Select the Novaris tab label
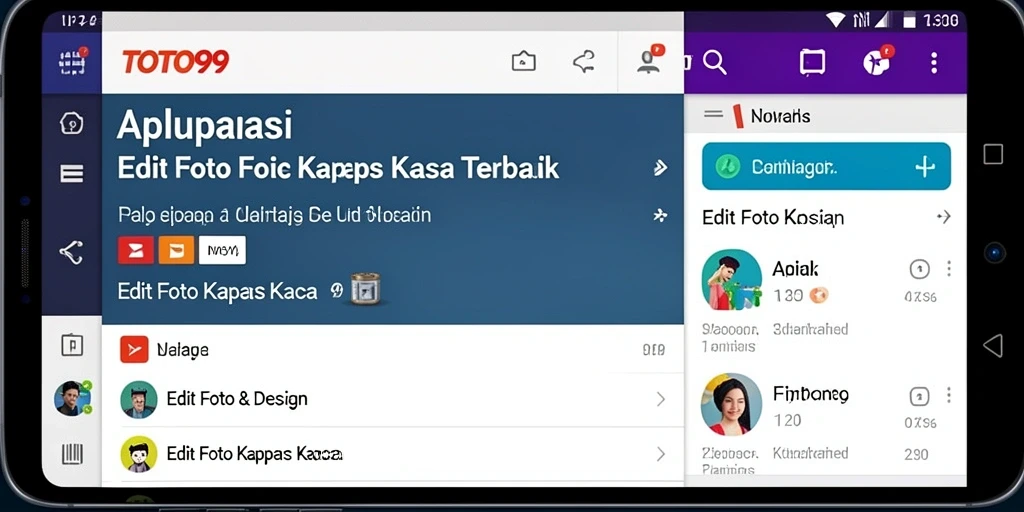The width and height of the screenshot is (1024, 512). (x=780, y=116)
